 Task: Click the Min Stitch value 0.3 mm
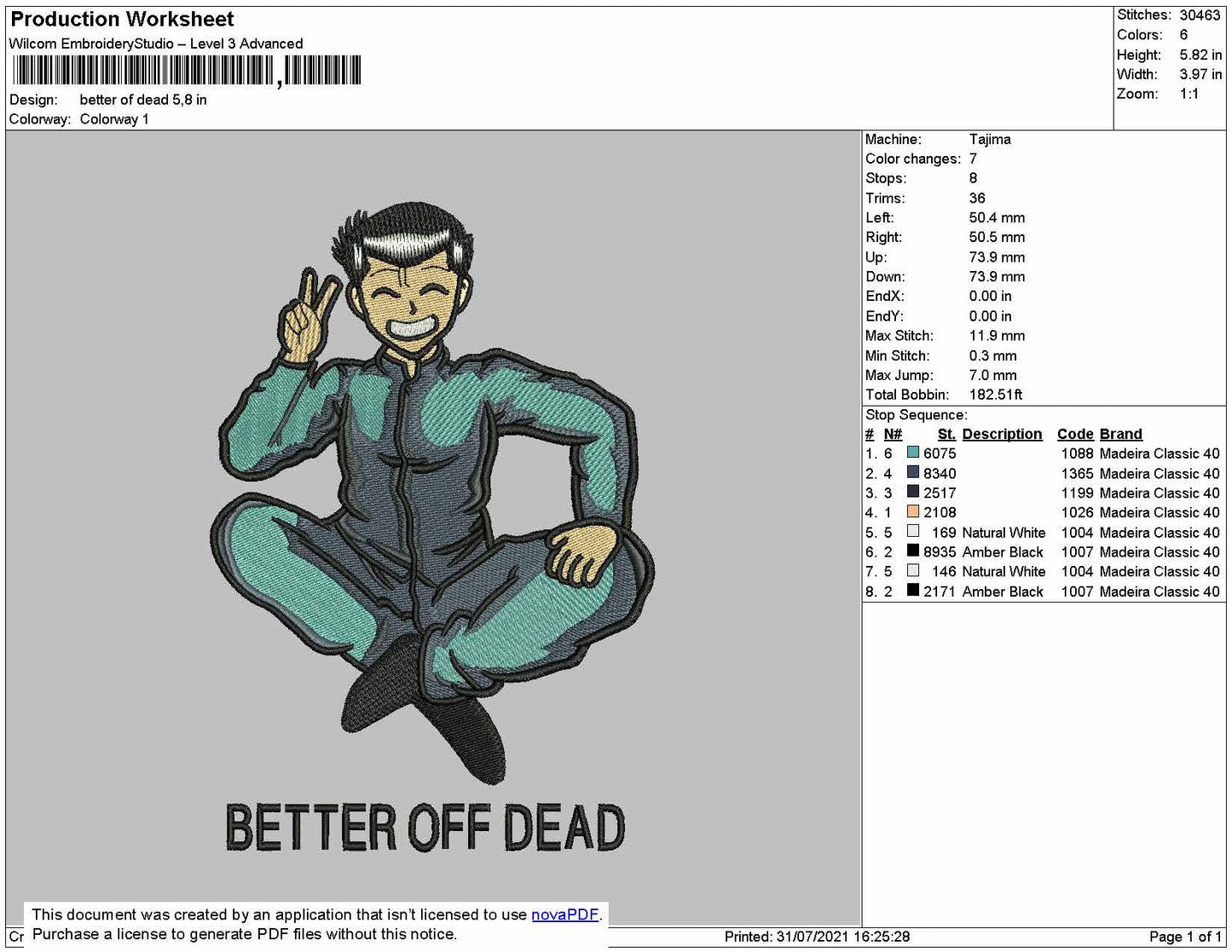[992, 355]
